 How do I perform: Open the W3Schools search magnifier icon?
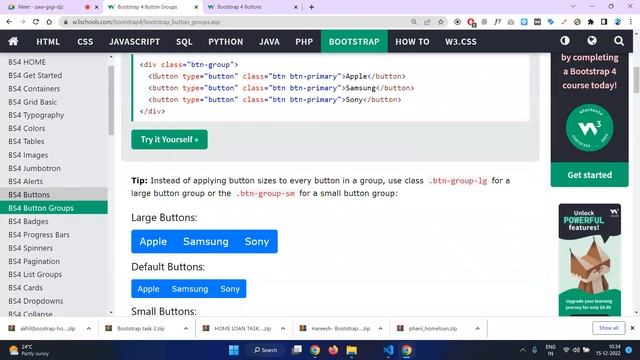point(619,41)
